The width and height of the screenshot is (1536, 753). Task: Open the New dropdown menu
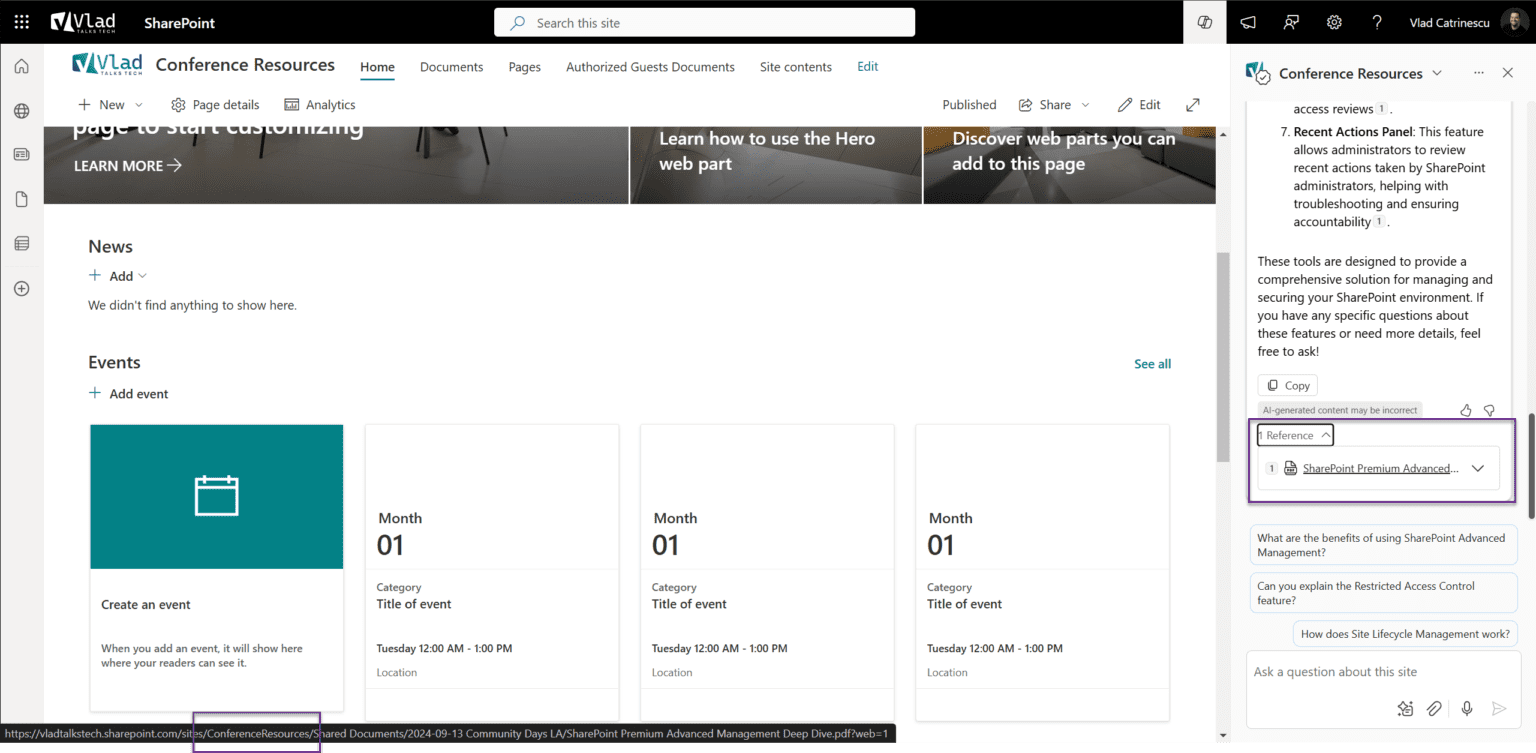point(110,104)
